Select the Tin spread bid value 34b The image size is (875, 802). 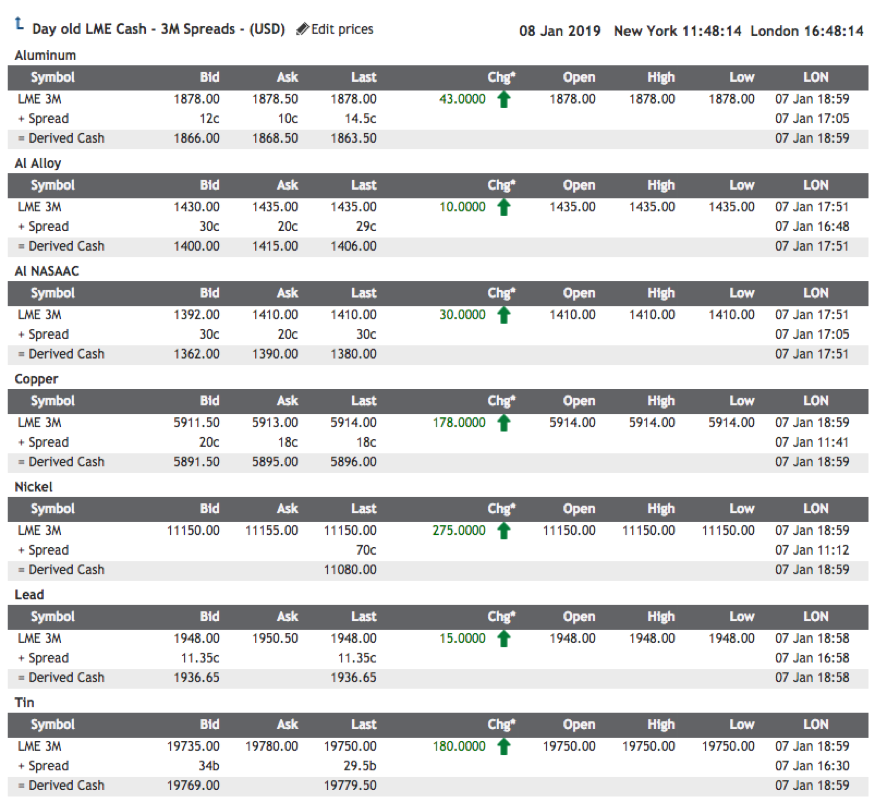tap(209, 766)
